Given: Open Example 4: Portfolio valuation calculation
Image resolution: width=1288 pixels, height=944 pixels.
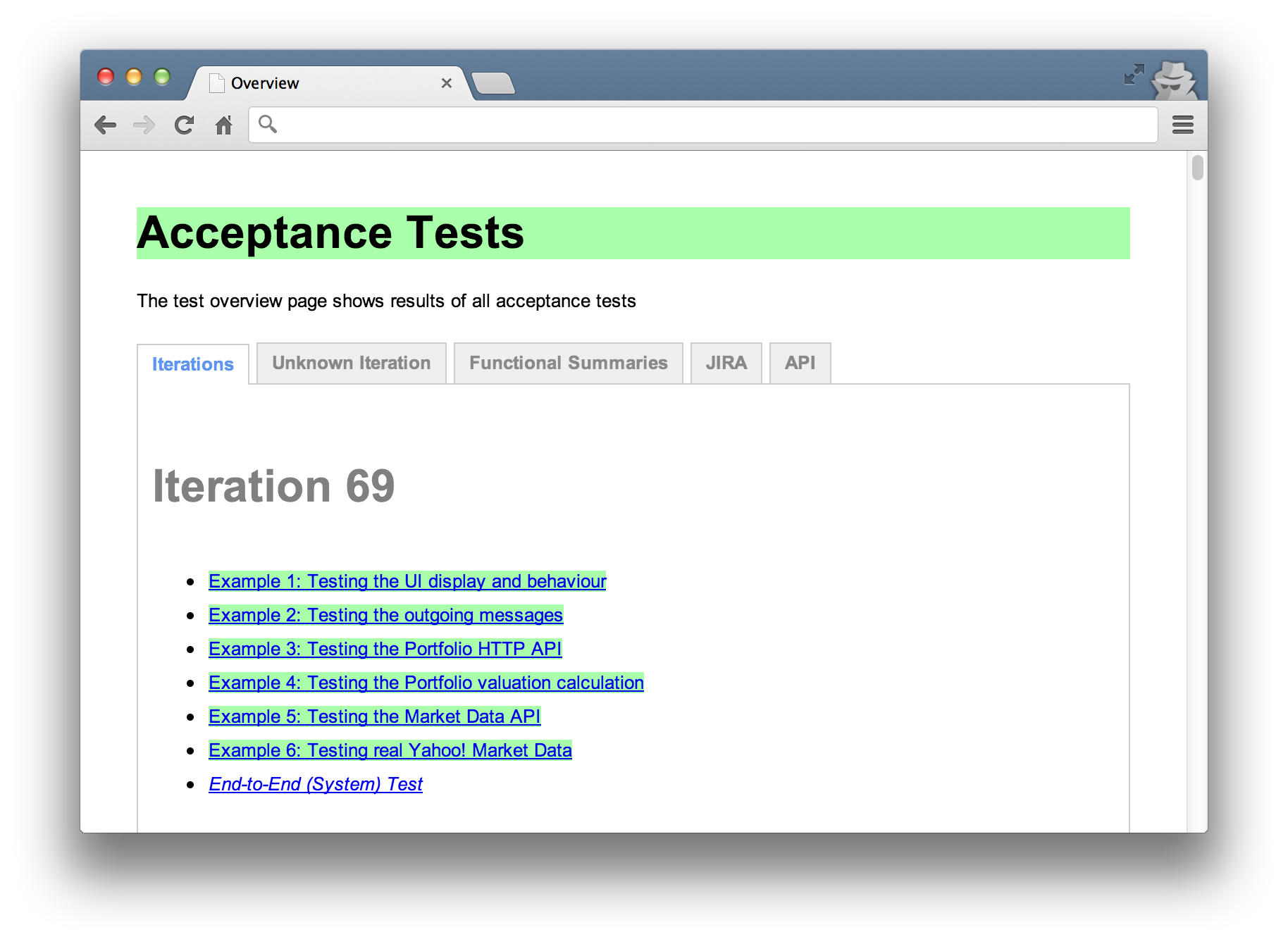Looking at the screenshot, I should [x=426, y=683].
